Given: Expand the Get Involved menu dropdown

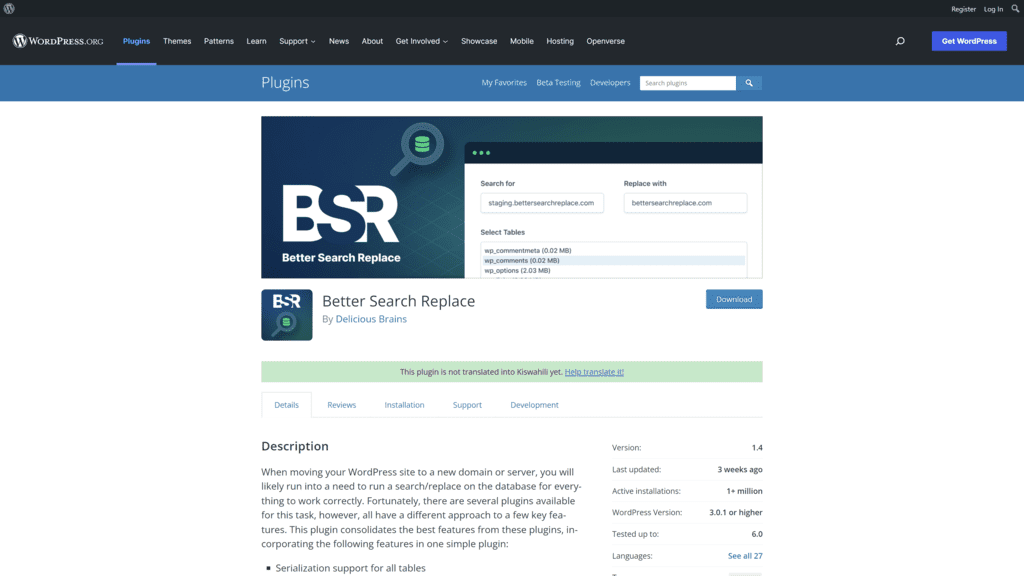Looking at the screenshot, I should coord(421,41).
